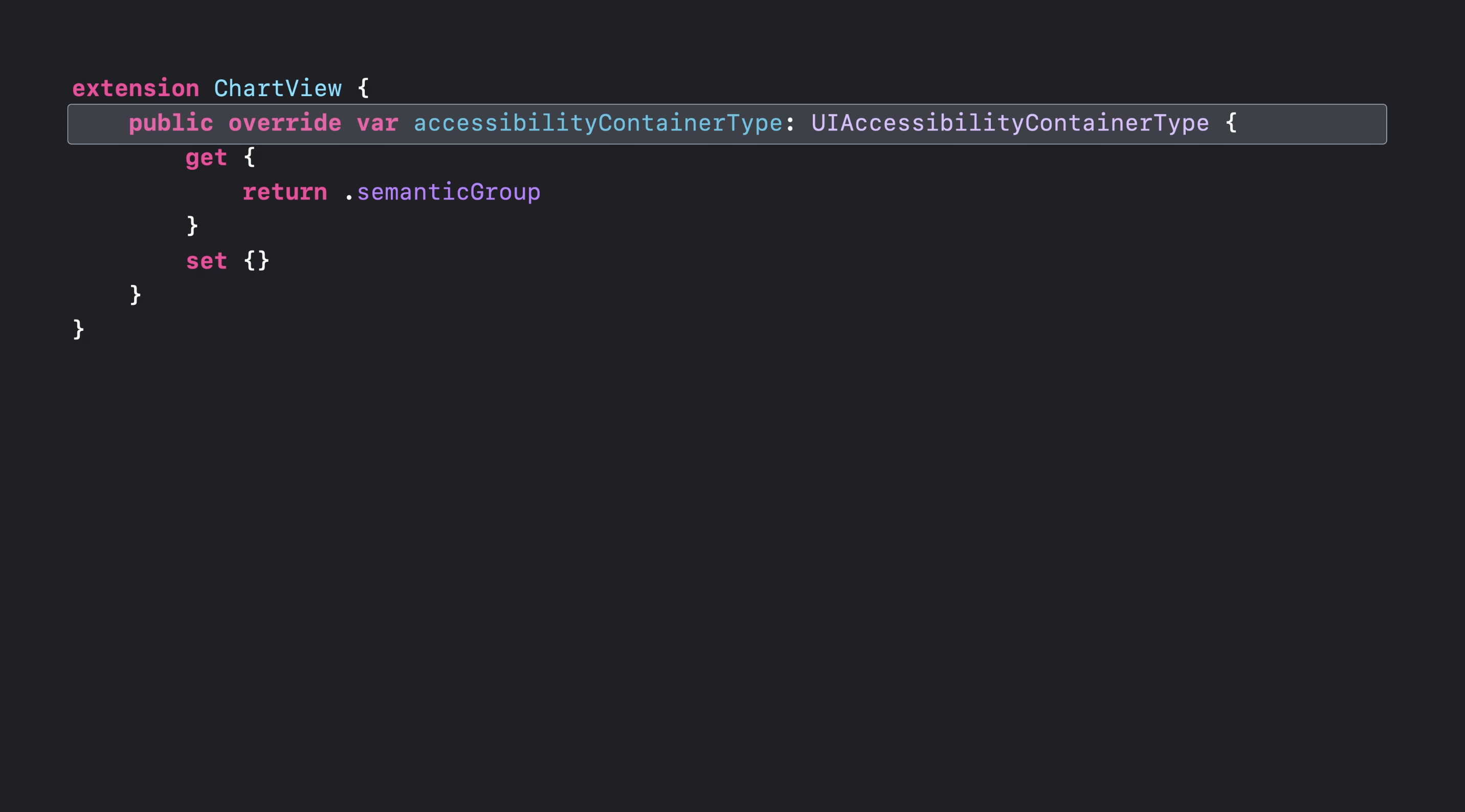Click the 'public' access modifier
The height and width of the screenshot is (812, 1465).
pyautogui.click(x=171, y=123)
